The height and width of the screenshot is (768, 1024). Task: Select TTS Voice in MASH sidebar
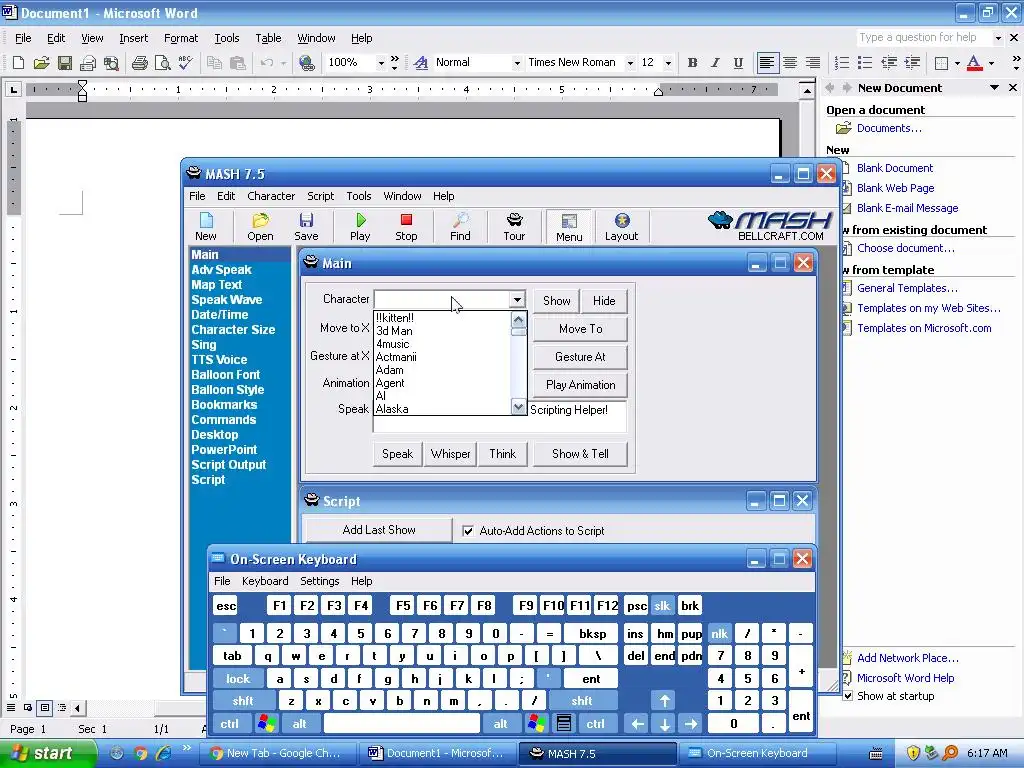coord(219,359)
